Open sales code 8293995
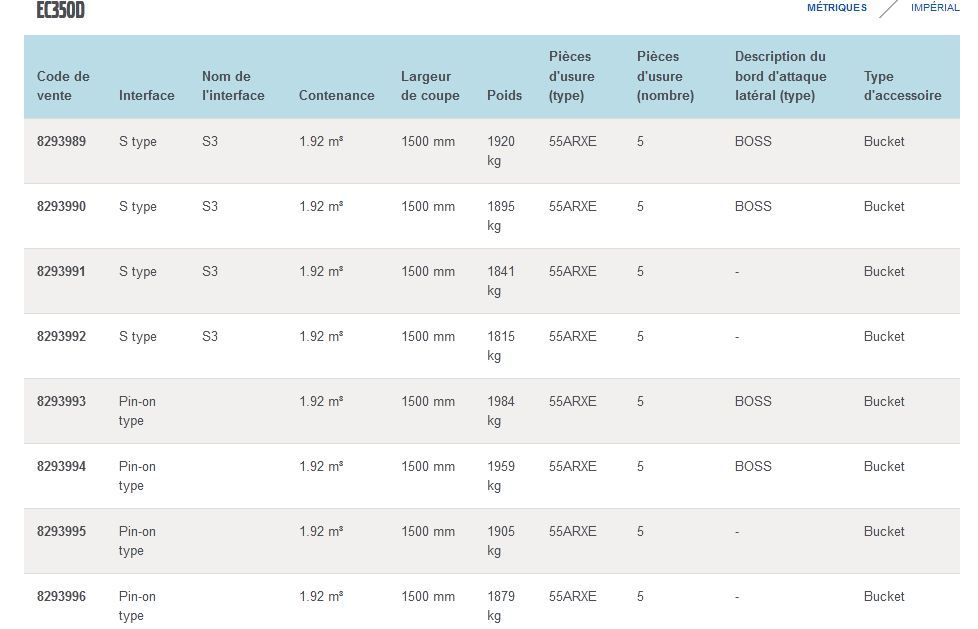 61,532
